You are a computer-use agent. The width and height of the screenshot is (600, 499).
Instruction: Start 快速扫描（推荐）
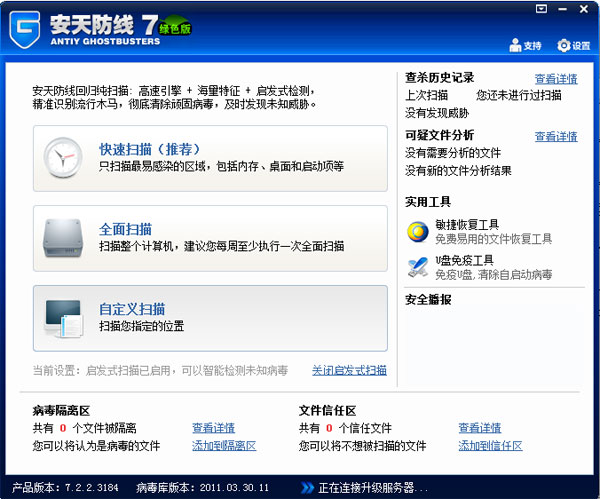210,158
